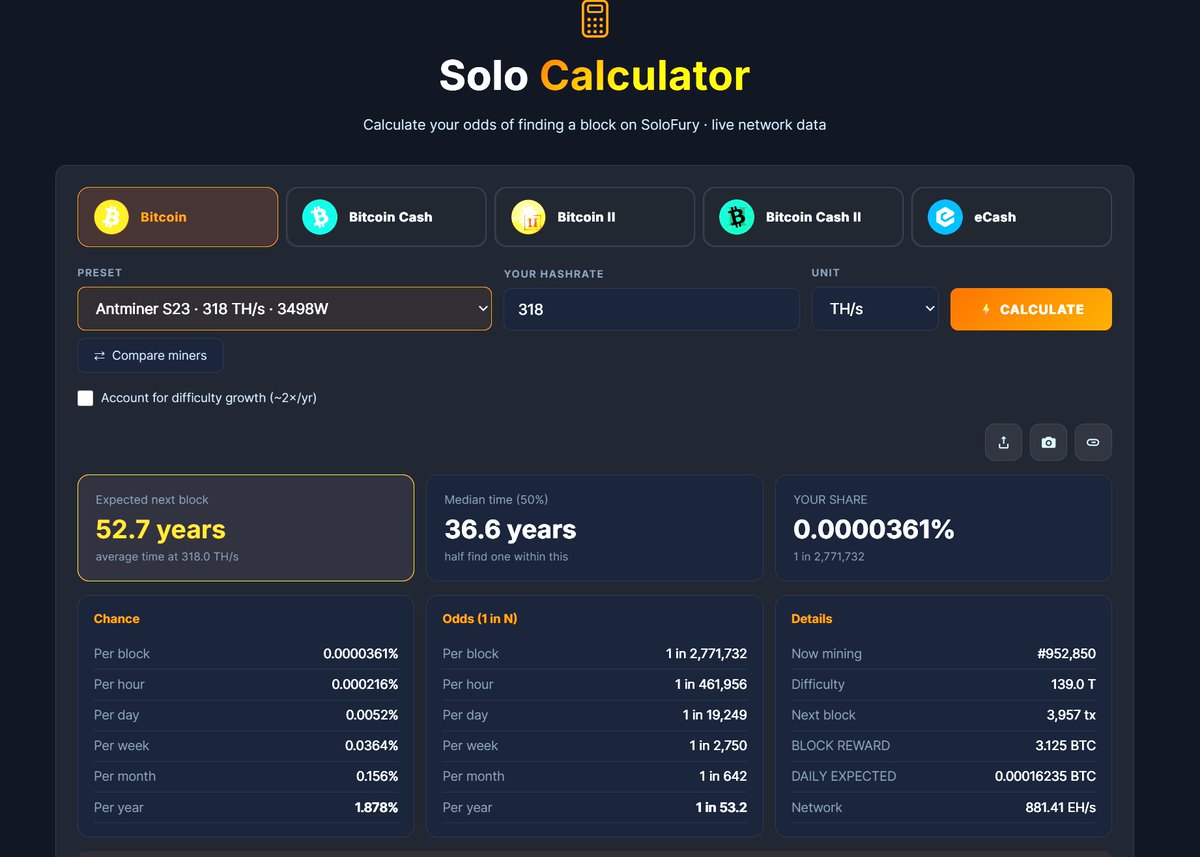
Task: Click the odds value 1 in 461,956
Action: coord(711,685)
